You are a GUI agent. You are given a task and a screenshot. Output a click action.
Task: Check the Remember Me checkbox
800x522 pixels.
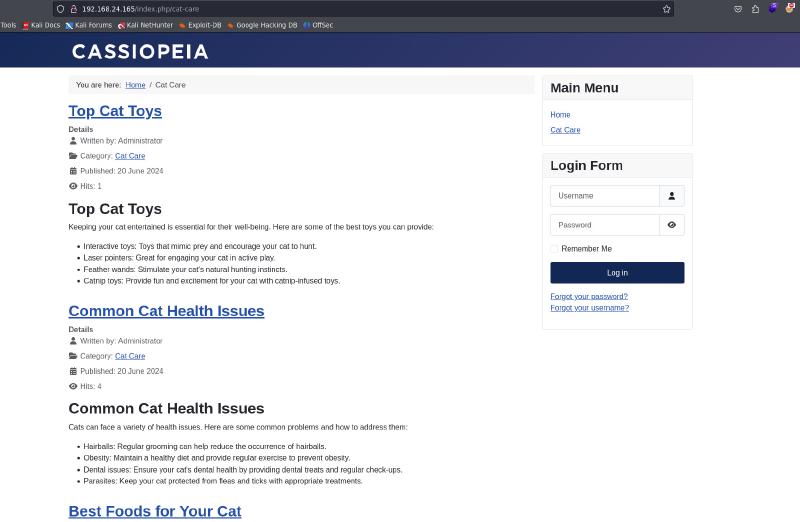click(554, 249)
